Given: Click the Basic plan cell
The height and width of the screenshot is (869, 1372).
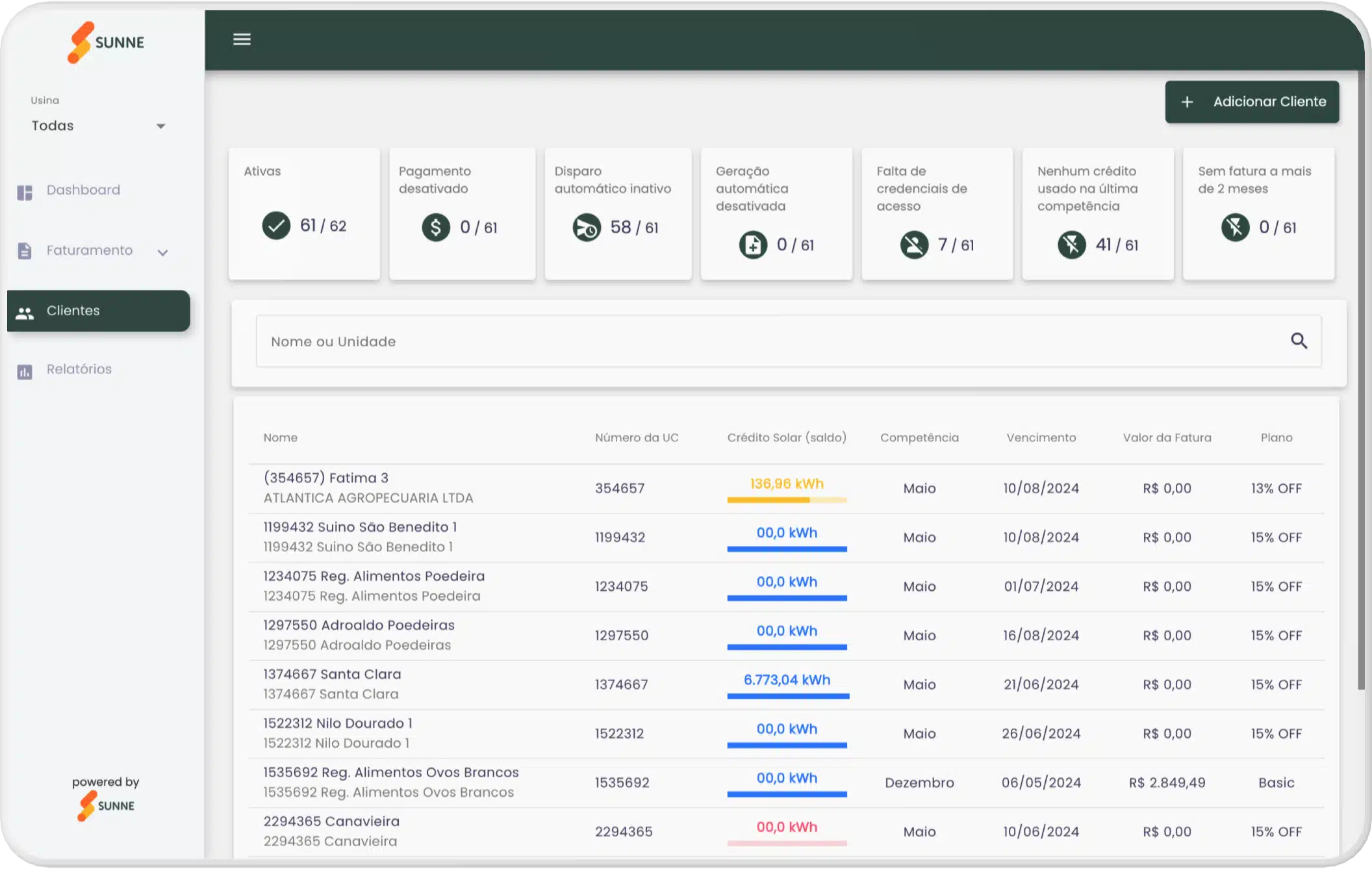Looking at the screenshot, I should [x=1277, y=783].
